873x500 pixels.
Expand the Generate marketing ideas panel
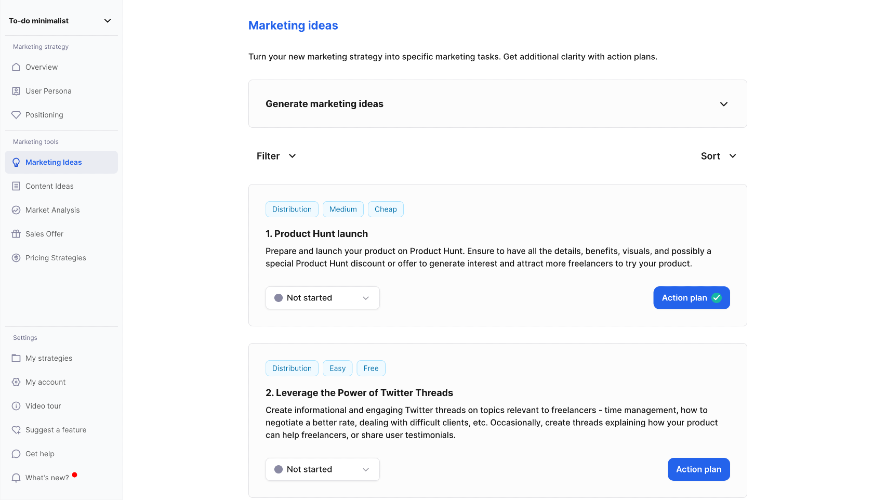497,104
